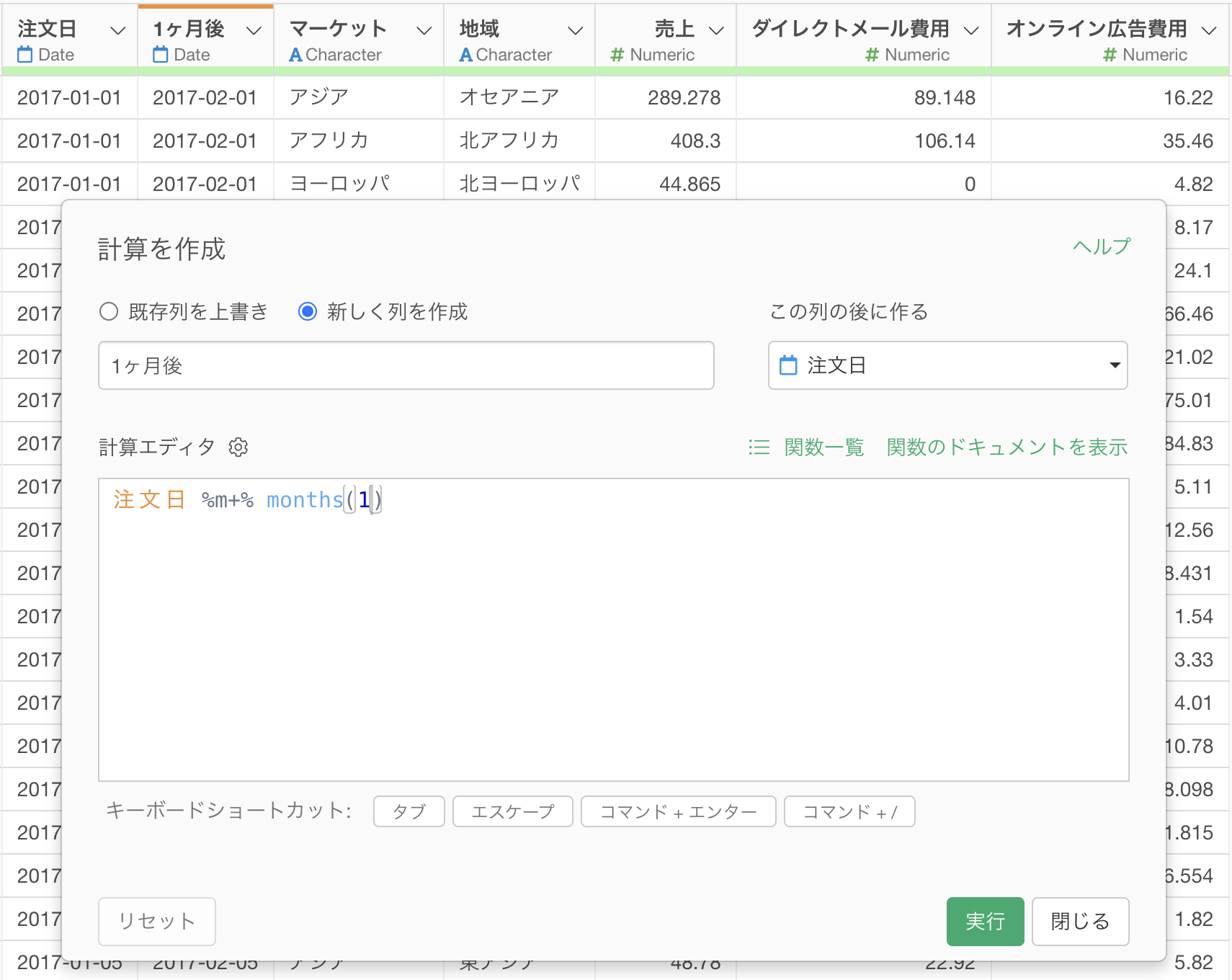This screenshot has width=1232, height=980.
Task: Open 売上 column header menu
Action: 716,30
